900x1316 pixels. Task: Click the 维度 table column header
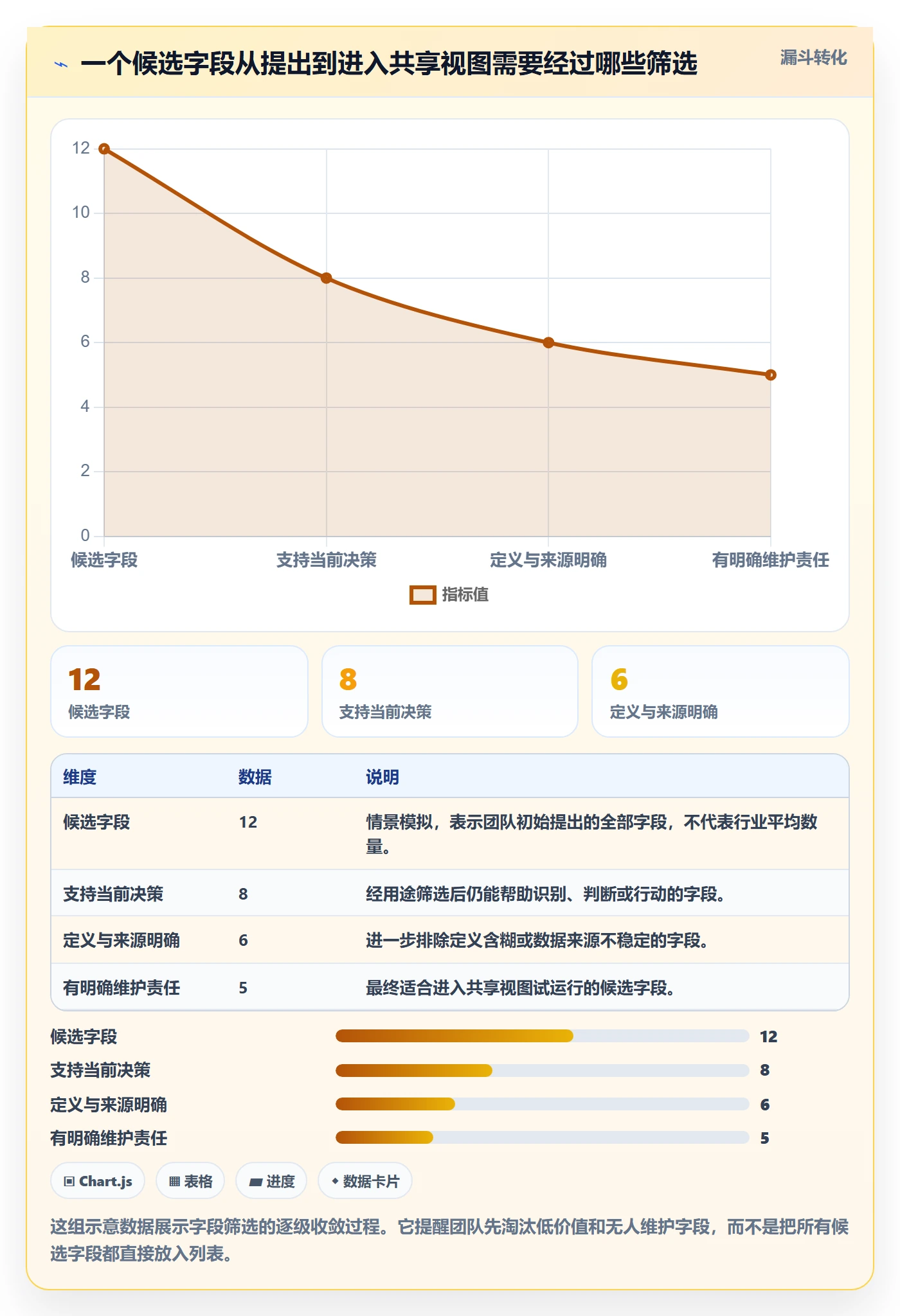click(80, 777)
